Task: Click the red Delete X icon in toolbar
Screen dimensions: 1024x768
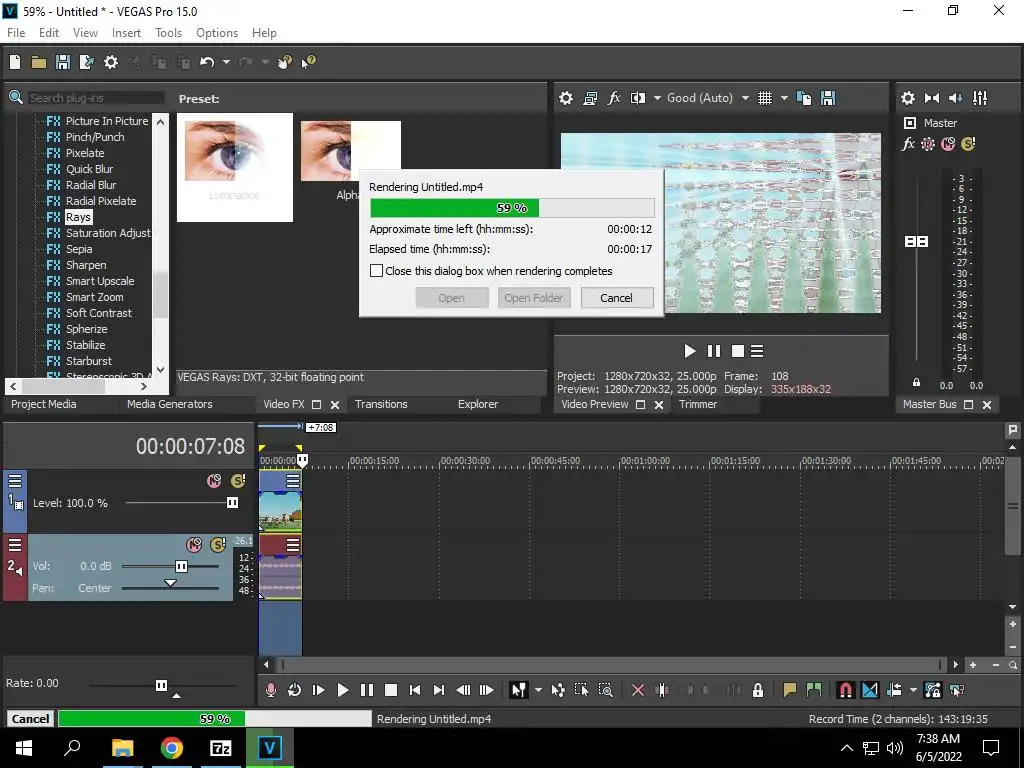Action: (638, 690)
